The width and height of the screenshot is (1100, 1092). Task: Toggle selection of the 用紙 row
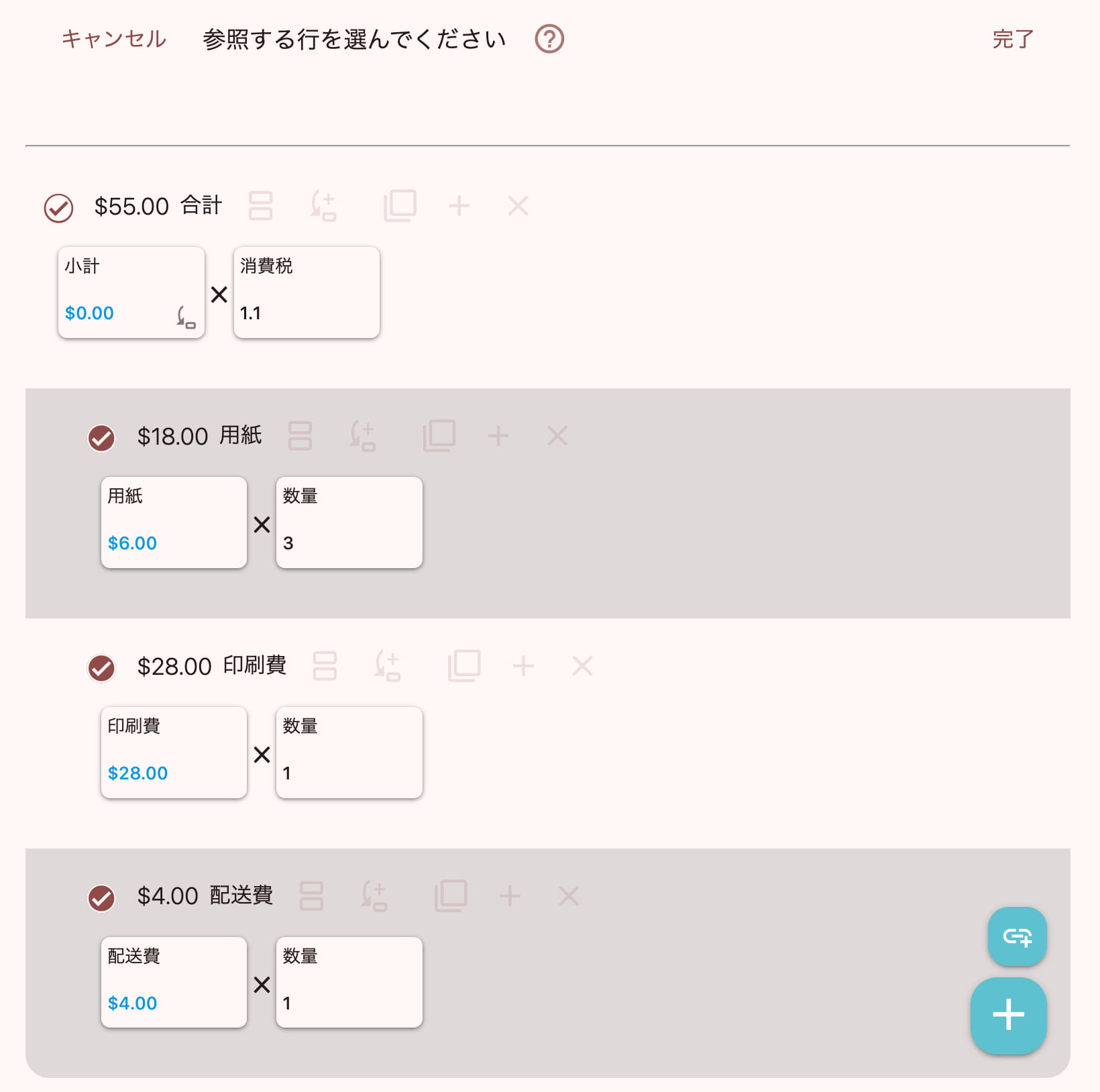(x=101, y=439)
